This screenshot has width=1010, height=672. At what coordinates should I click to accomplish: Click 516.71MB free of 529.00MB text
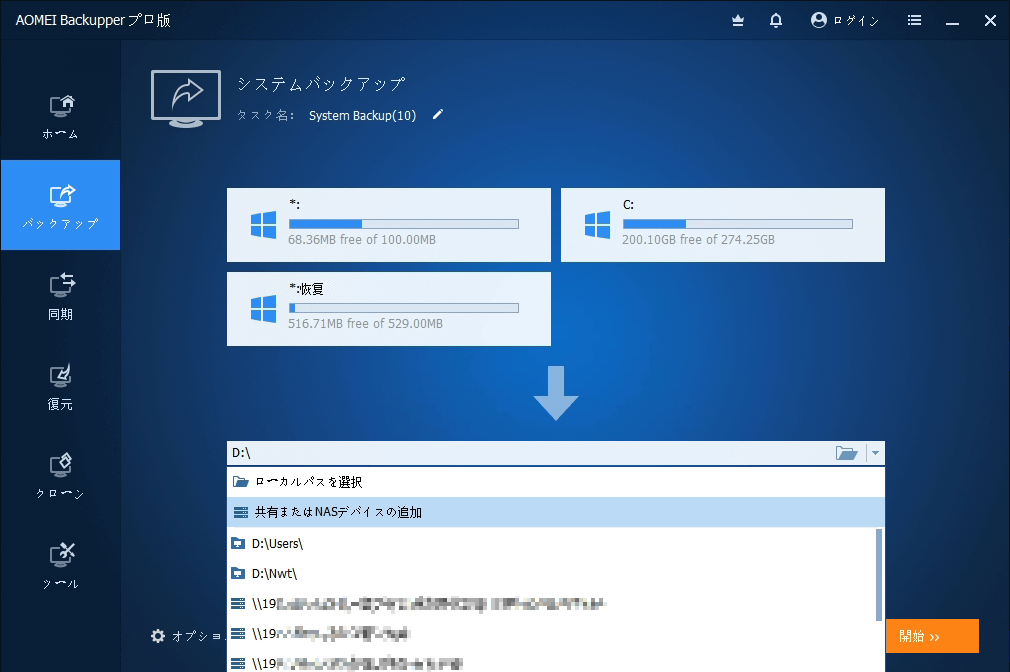point(365,323)
